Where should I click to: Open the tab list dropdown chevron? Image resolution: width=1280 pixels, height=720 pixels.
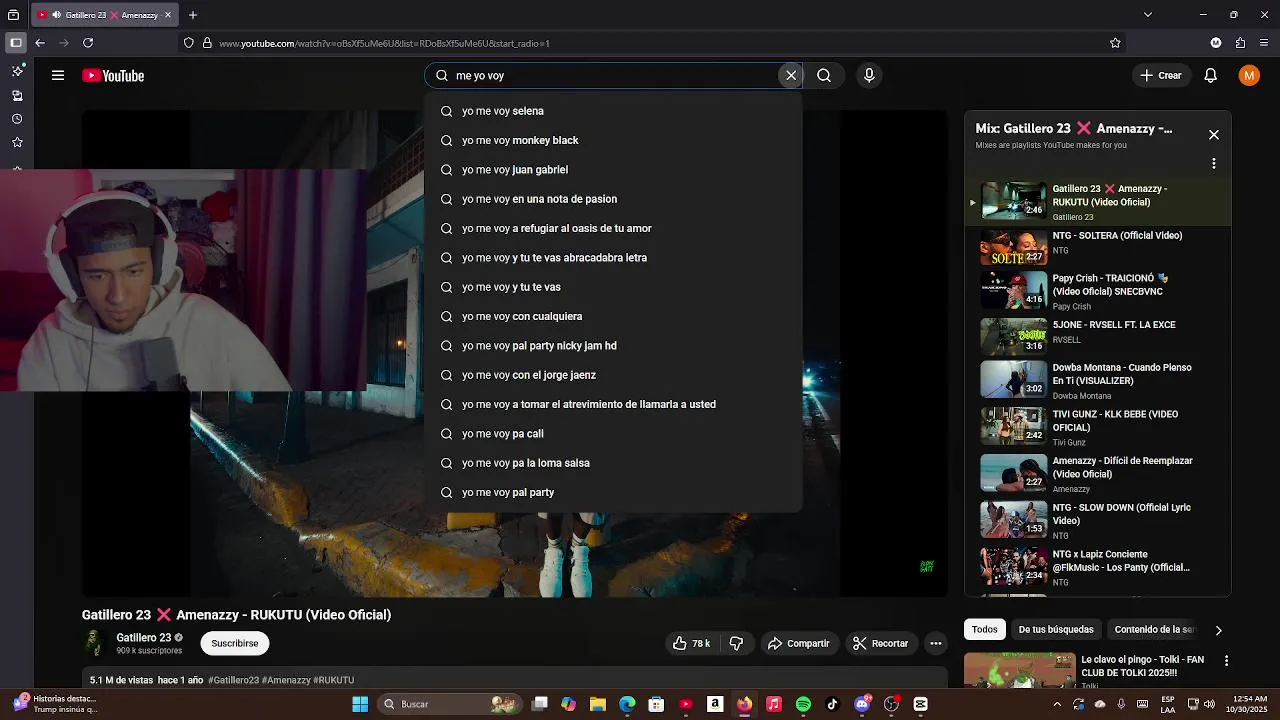tap(1148, 15)
